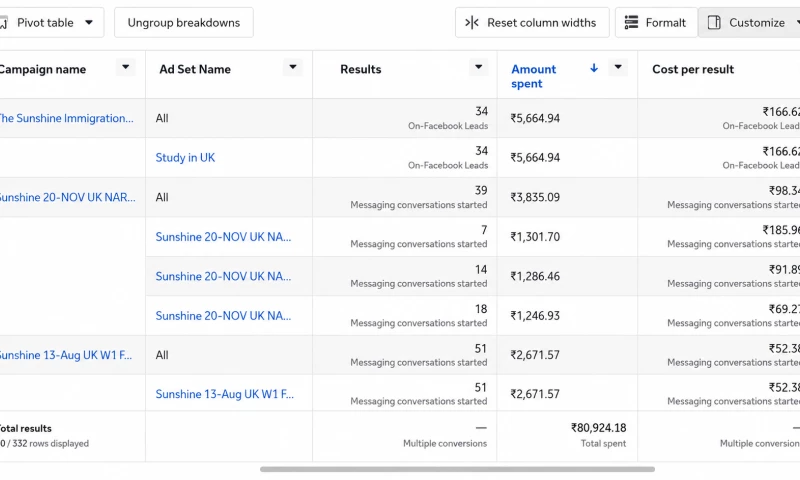Open Sunshine 20-NOV ad set with 7 results
This screenshot has width=800, height=480.
click(x=223, y=237)
